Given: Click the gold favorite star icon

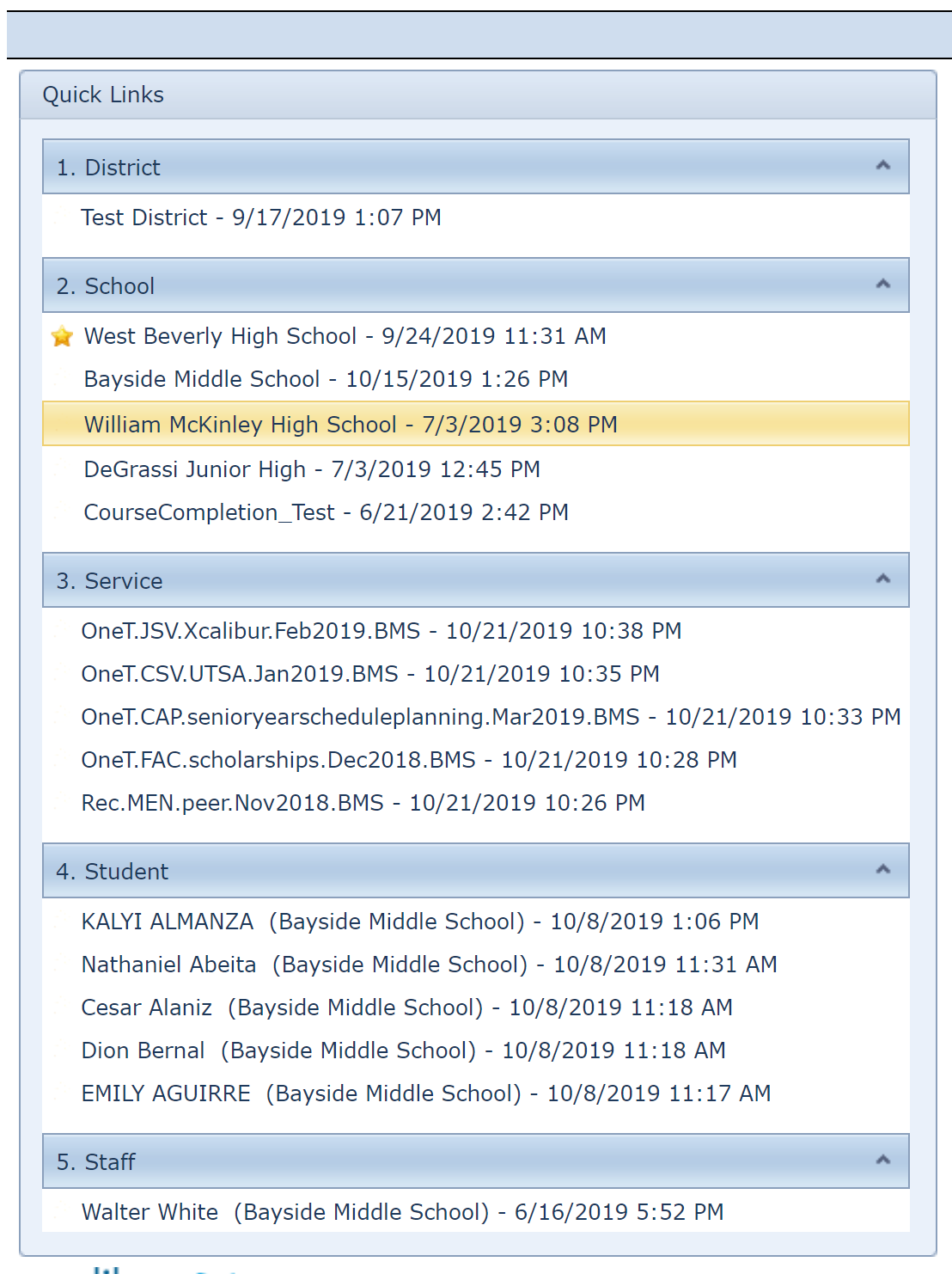Looking at the screenshot, I should click(x=62, y=336).
